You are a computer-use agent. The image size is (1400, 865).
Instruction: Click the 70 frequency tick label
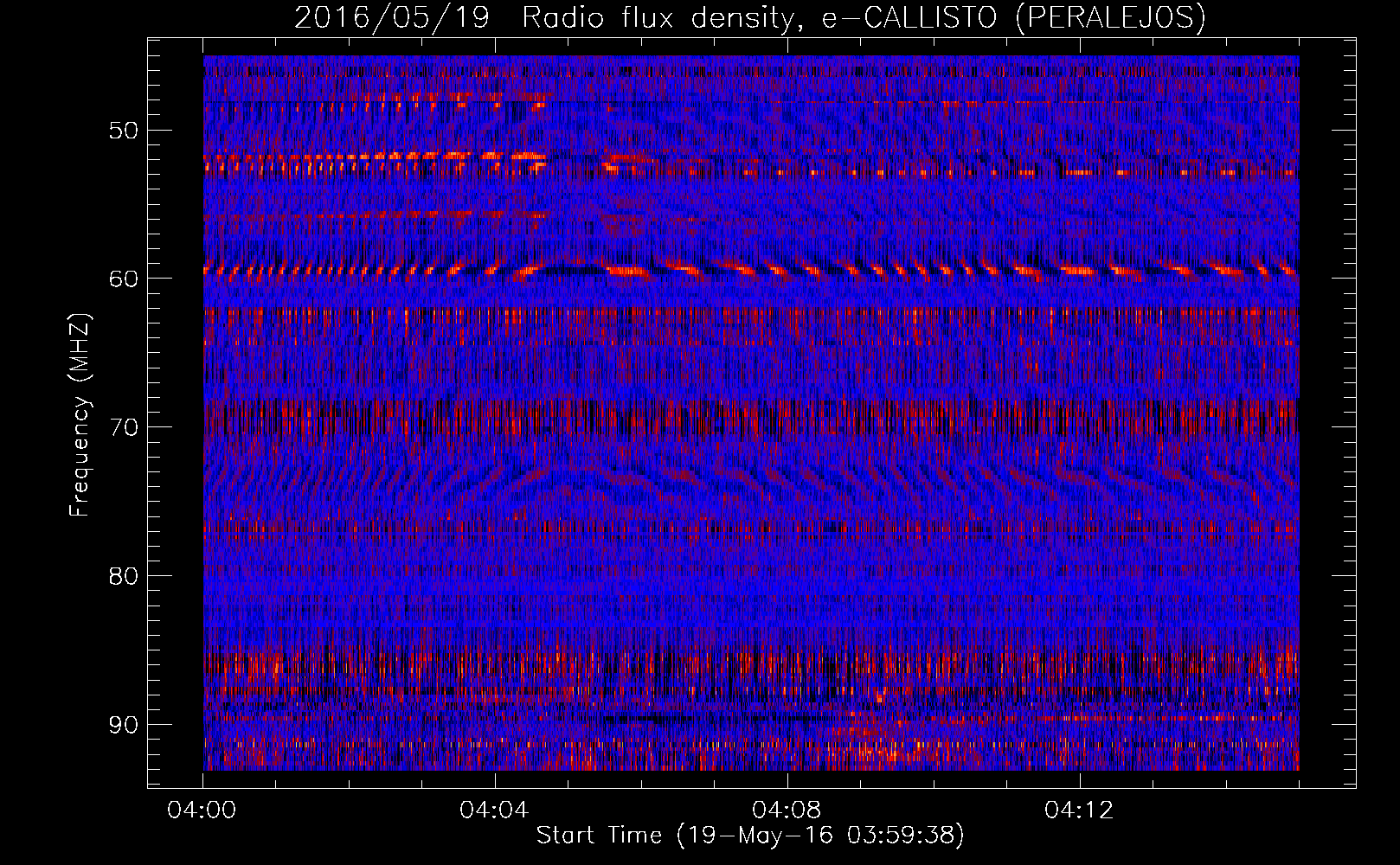point(123,427)
